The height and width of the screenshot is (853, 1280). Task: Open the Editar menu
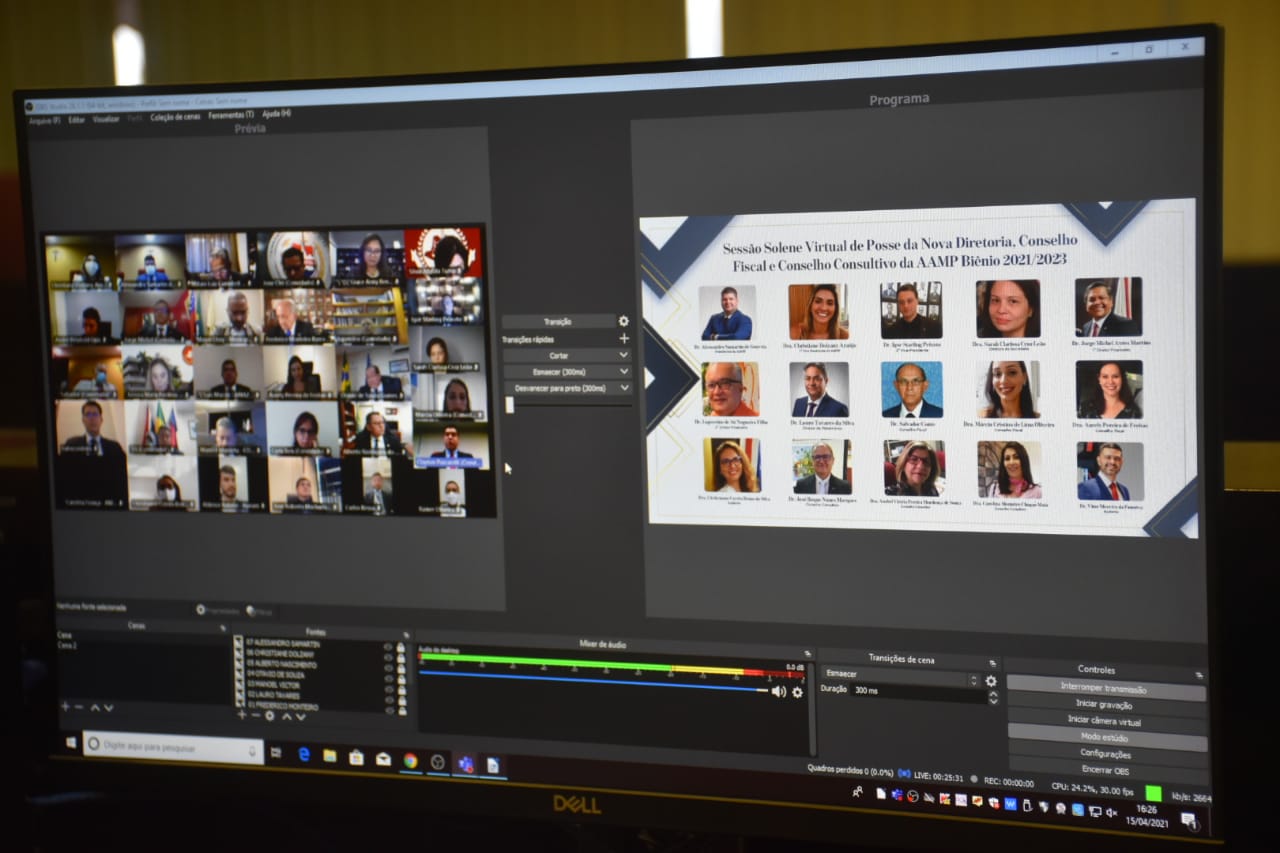tap(76, 119)
